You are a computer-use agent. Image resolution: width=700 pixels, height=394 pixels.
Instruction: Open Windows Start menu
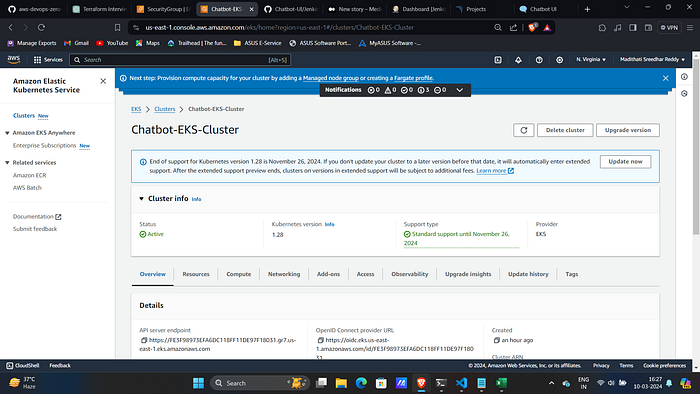pyautogui.click(x=198, y=383)
